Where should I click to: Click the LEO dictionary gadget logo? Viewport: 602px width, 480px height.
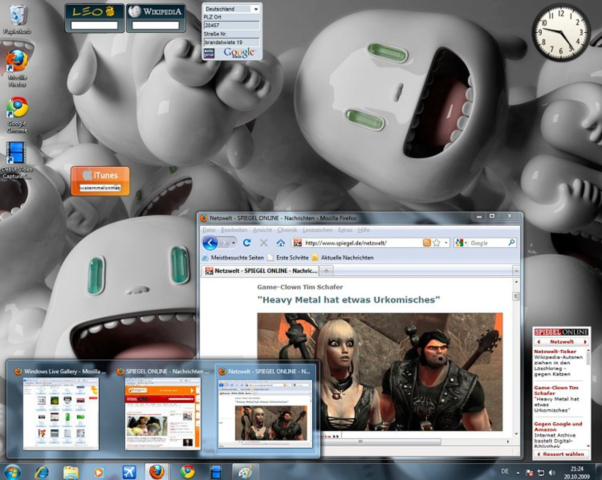(94, 12)
